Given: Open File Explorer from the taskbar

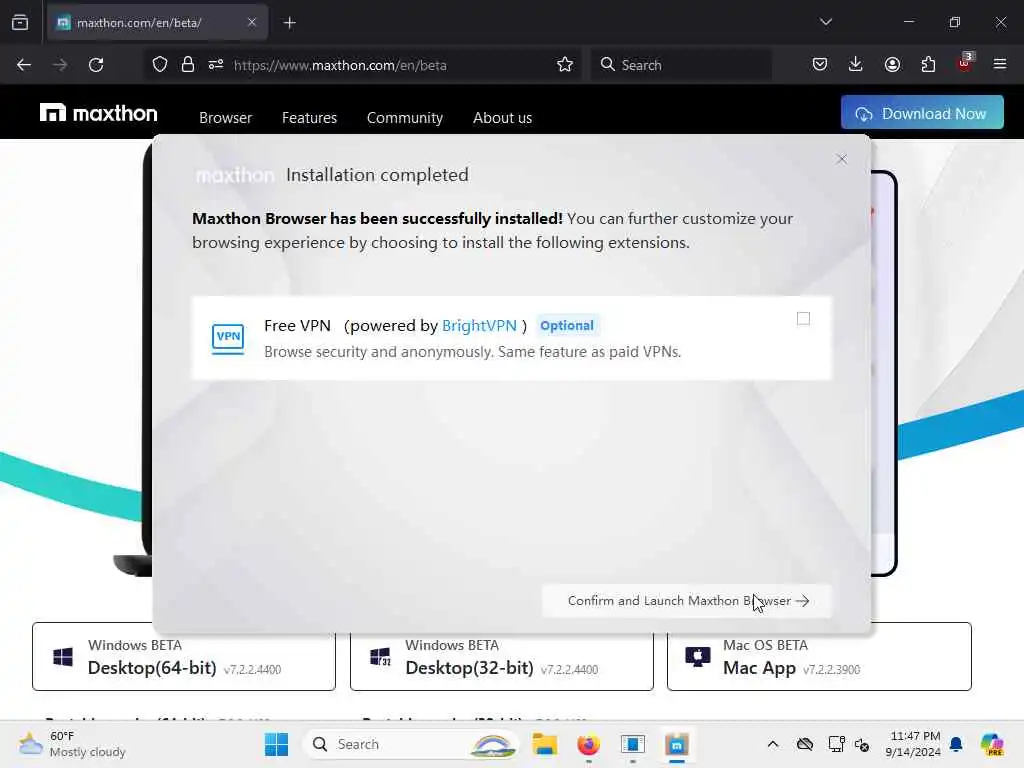Looking at the screenshot, I should pyautogui.click(x=545, y=744).
